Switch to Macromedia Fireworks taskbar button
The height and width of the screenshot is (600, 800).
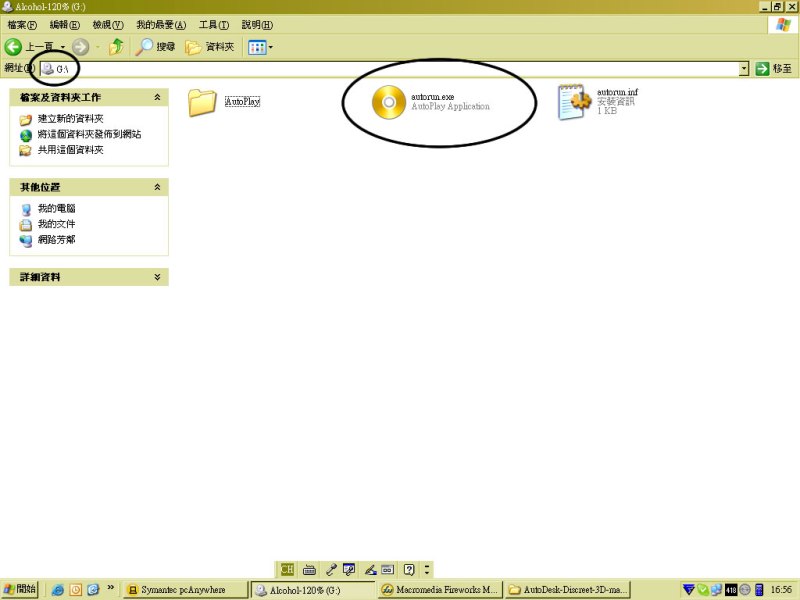440,590
